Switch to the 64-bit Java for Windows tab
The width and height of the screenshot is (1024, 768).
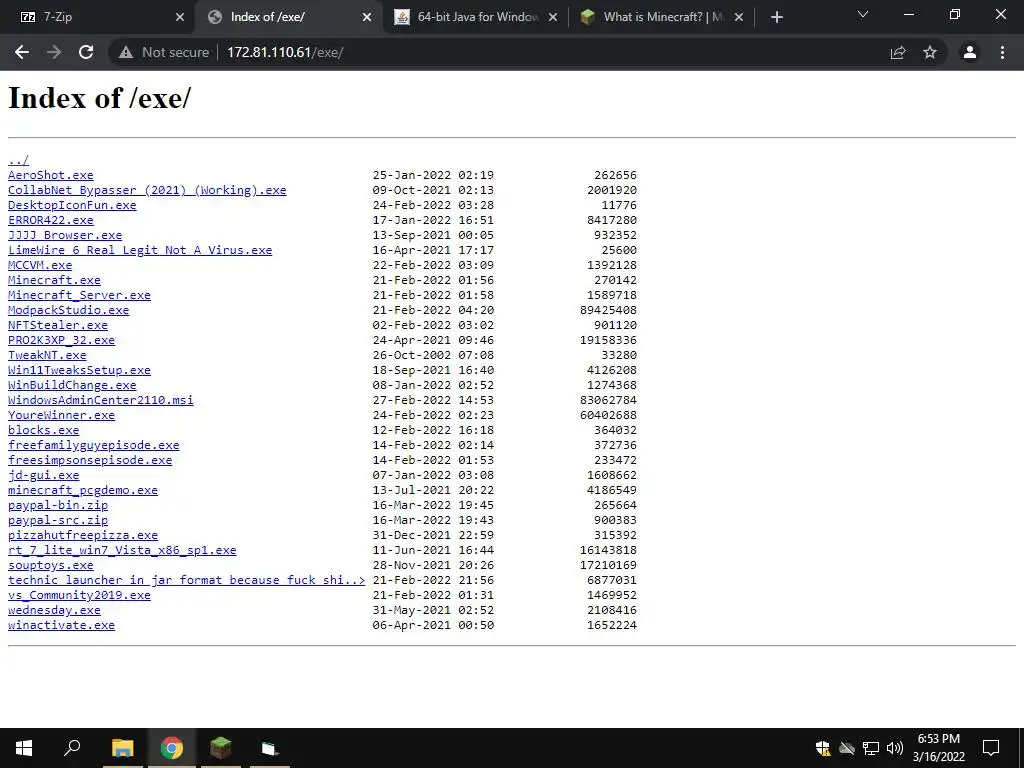[x=475, y=18]
